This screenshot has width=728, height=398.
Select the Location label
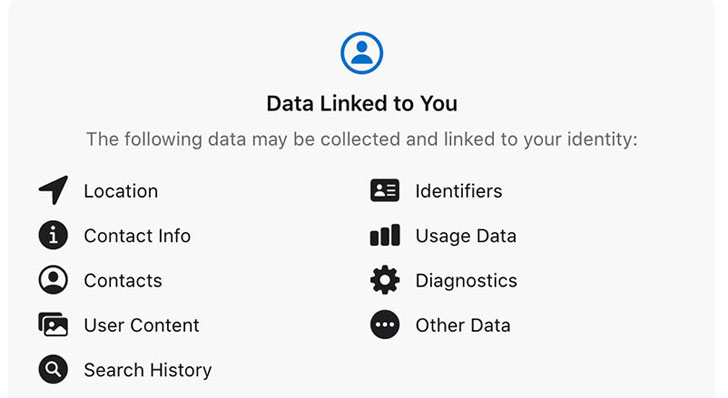(x=121, y=191)
